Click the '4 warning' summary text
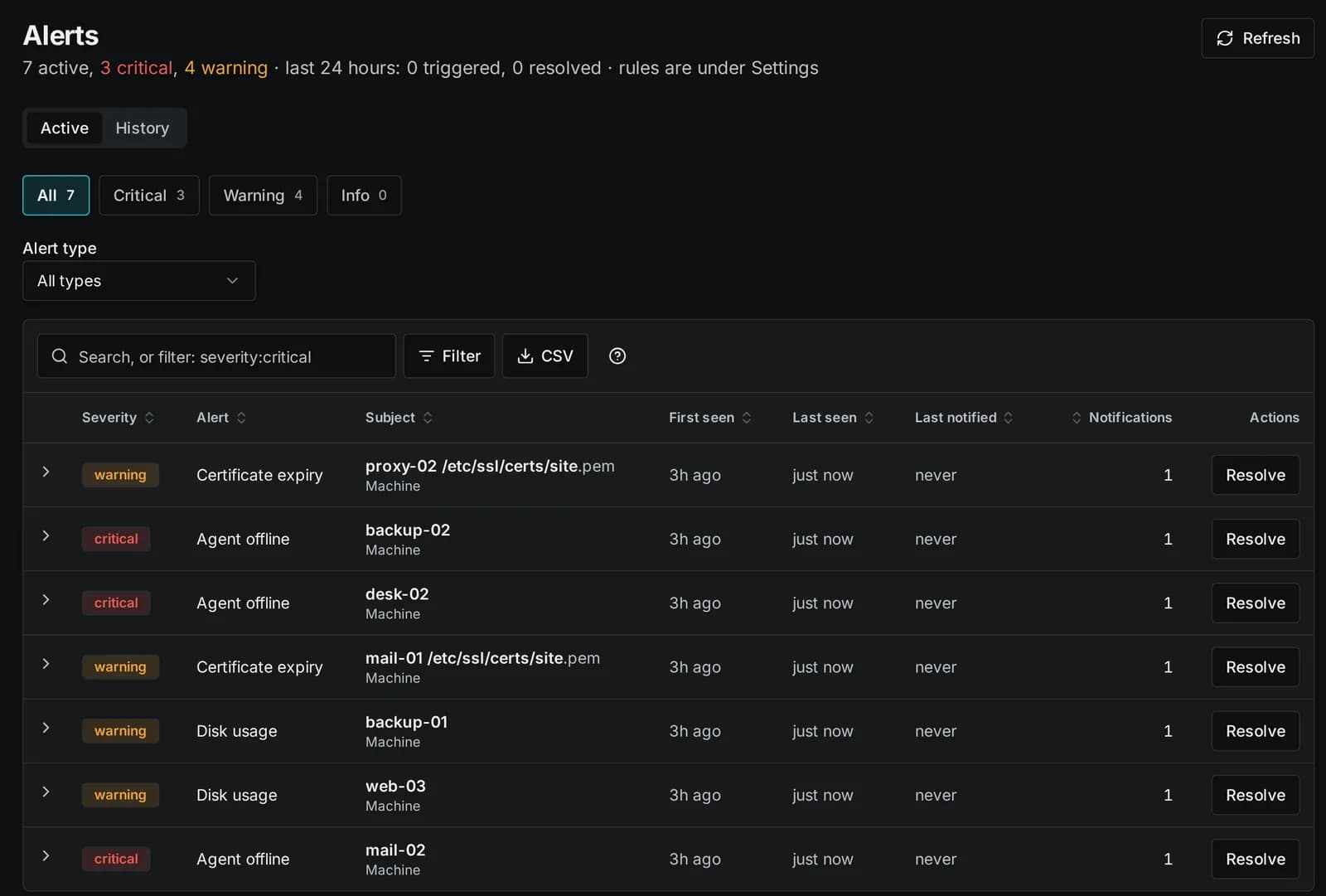The height and width of the screenshot is (896, 1326). [x=225, y=68]
